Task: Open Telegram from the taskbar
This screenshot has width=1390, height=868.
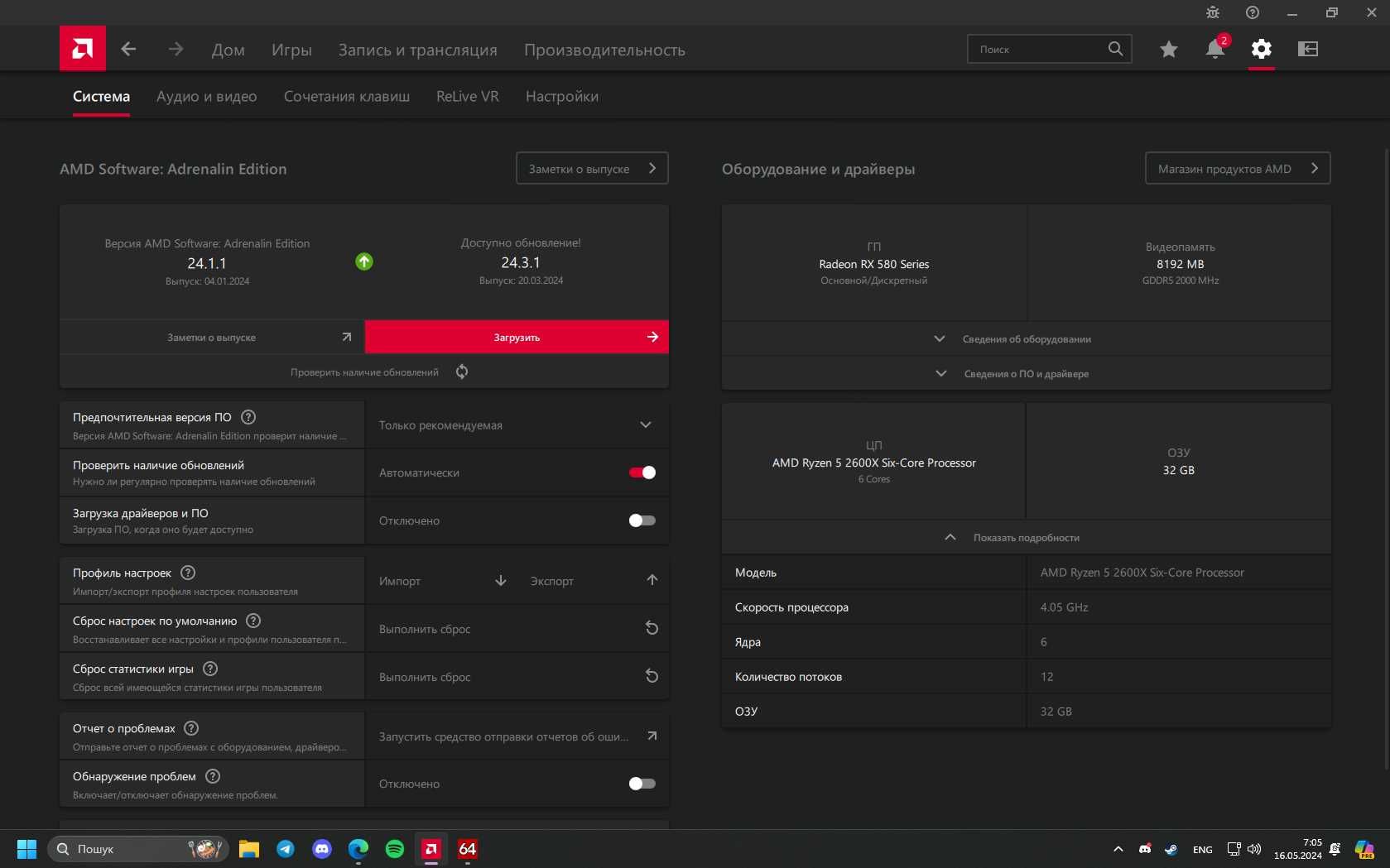Action: (x=286, y=849)
